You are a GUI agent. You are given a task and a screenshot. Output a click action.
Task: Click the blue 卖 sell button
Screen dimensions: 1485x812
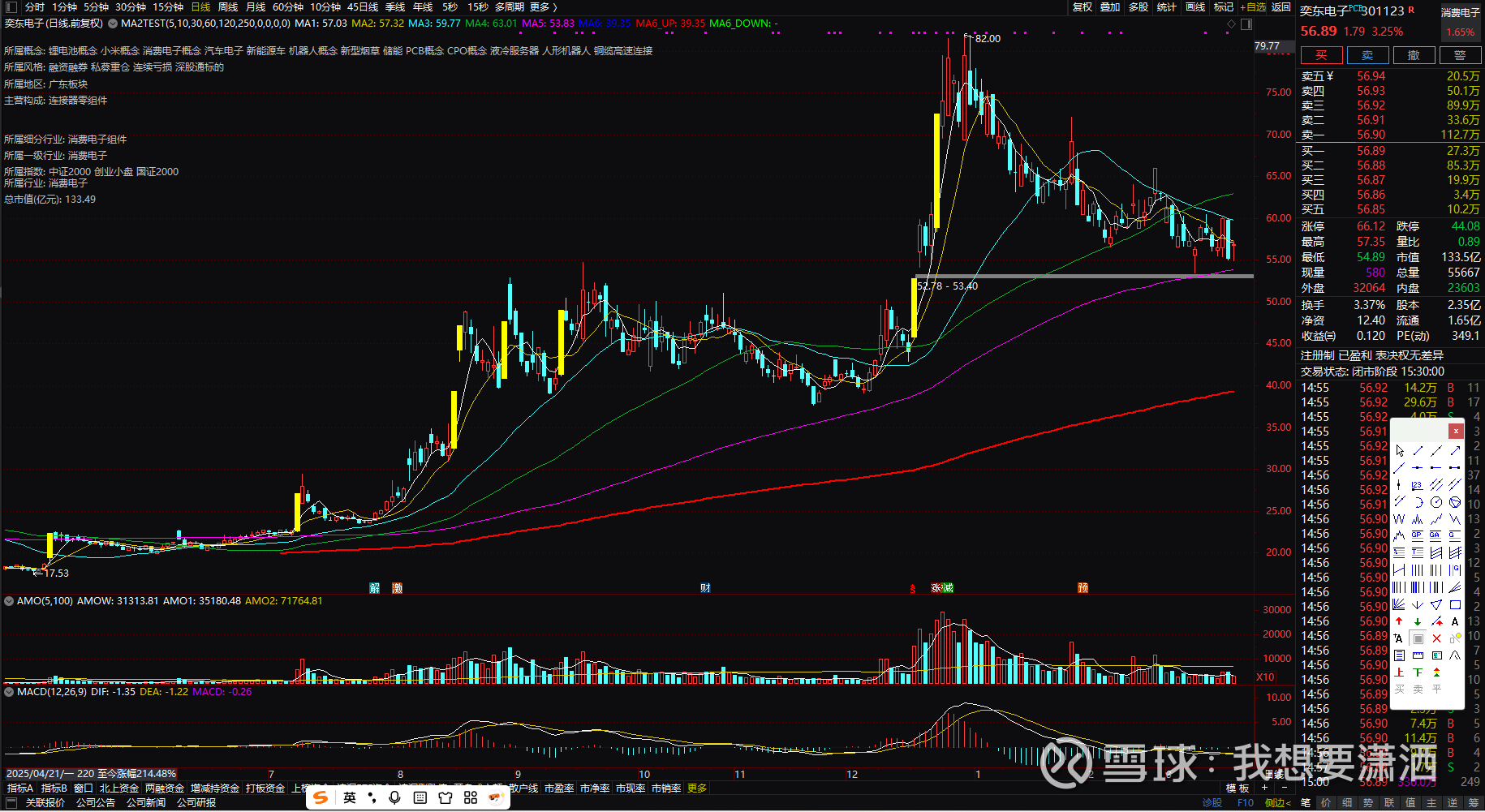click(x=1367, y=55)
